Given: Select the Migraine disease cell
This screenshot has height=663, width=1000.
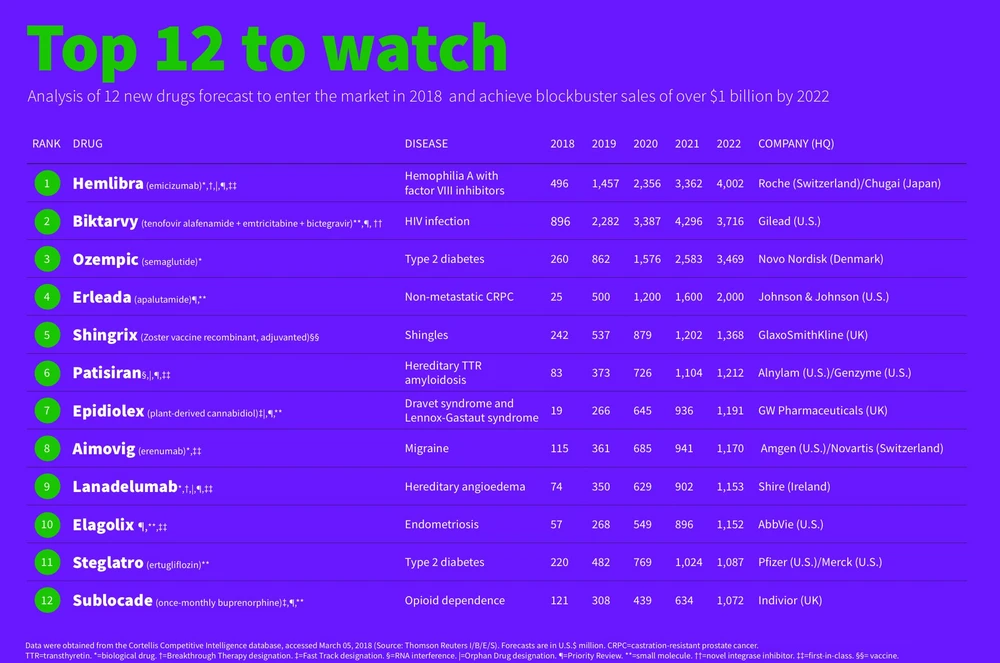Looking at the screenshot, I should (x=426, y=449).
